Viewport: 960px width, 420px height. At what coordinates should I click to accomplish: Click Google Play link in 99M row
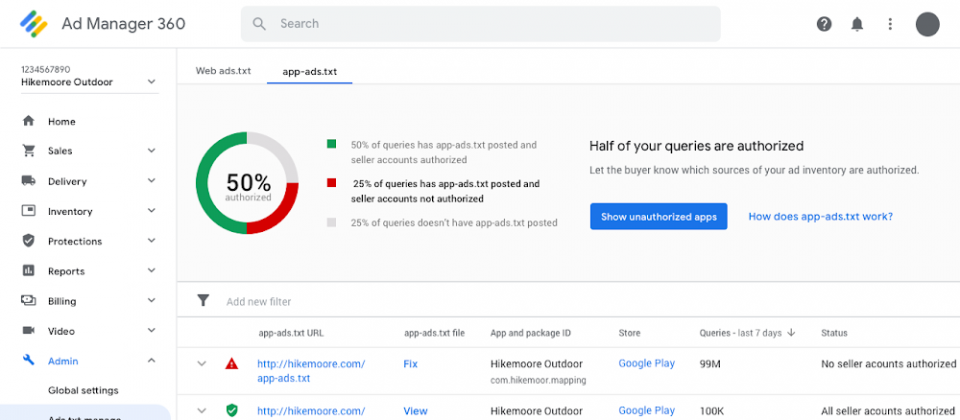647,363
